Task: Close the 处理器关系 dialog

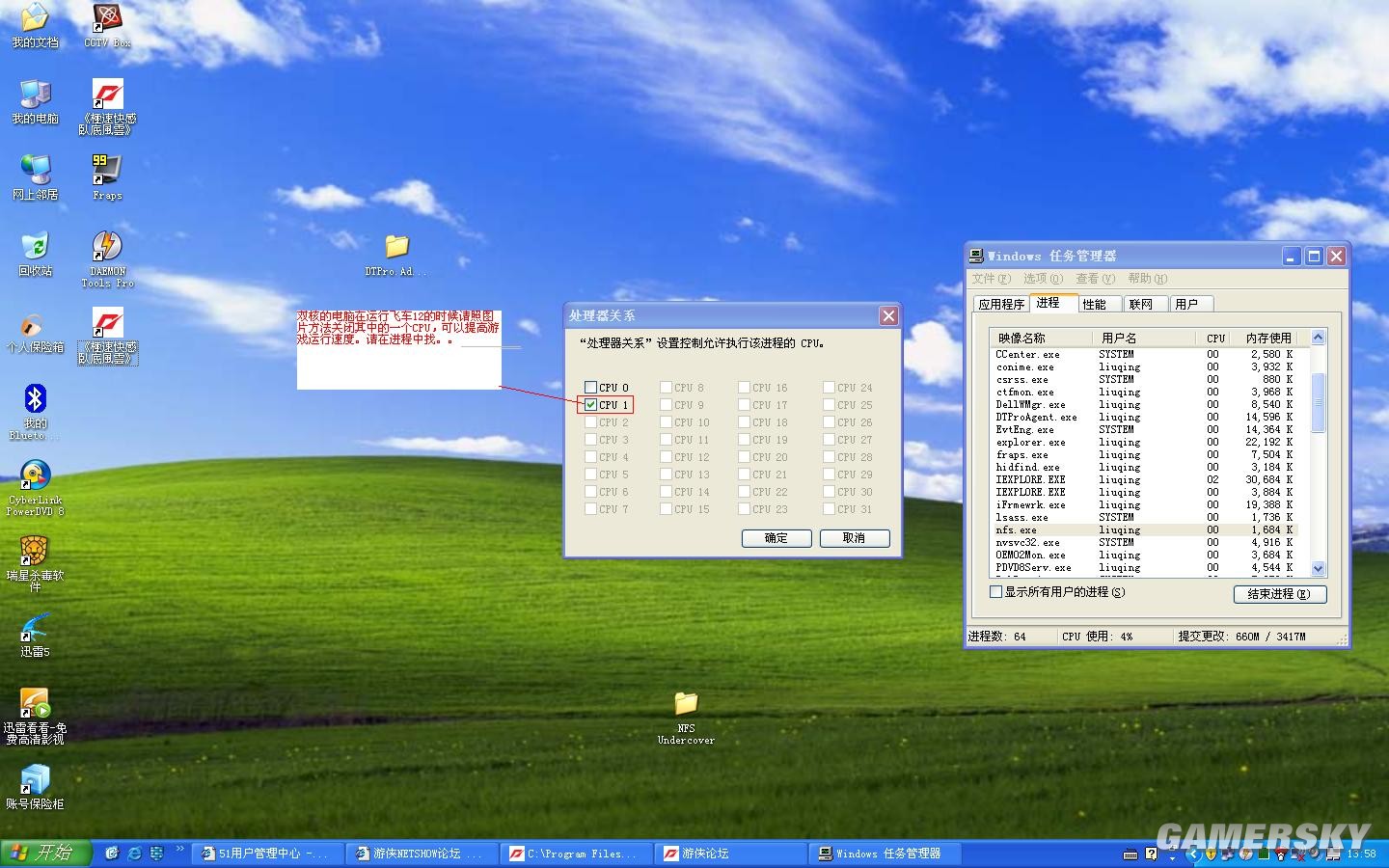Action: point(888,315)
